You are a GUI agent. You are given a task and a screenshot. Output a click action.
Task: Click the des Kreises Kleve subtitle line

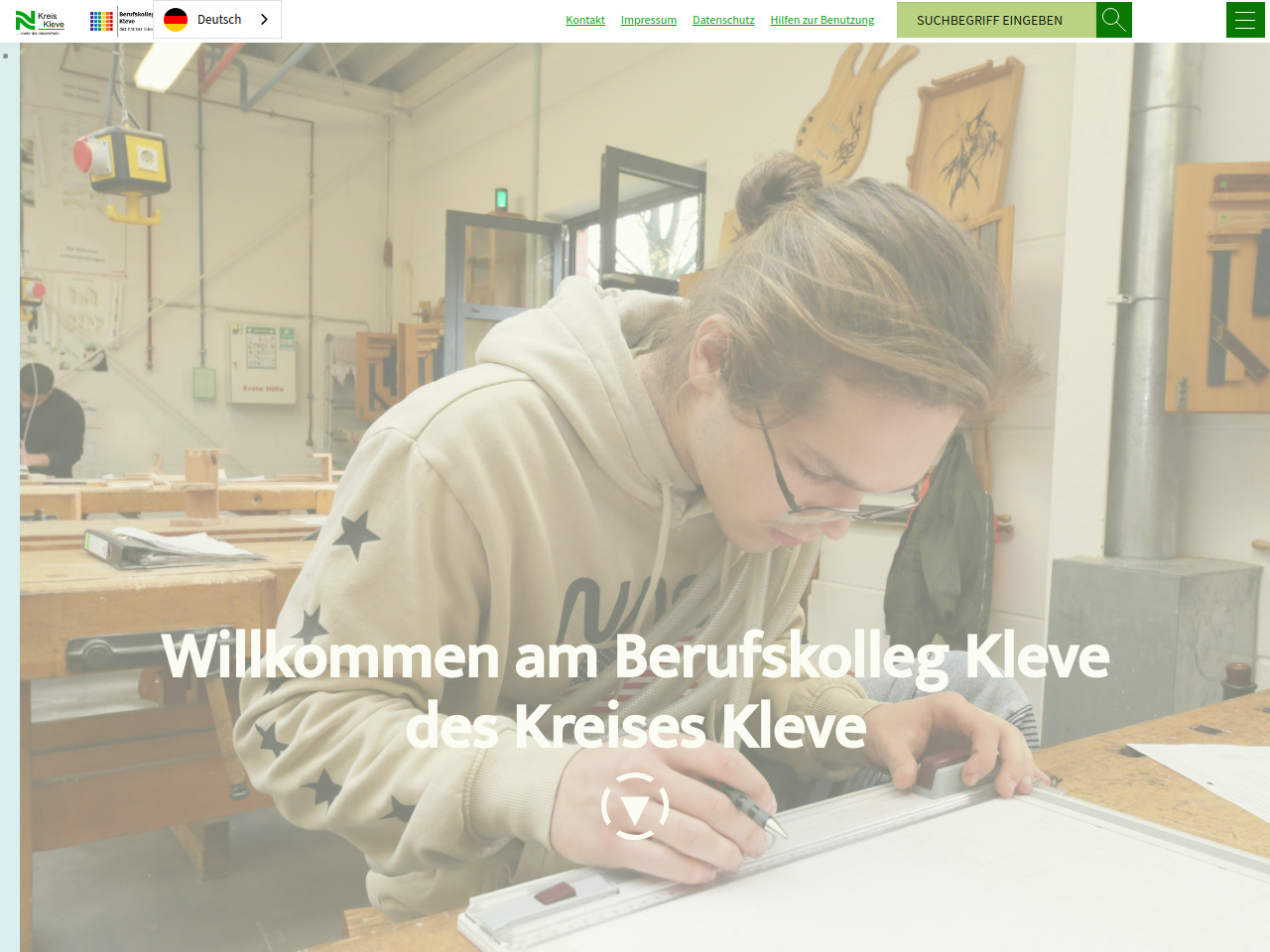[x=636, y=727]
